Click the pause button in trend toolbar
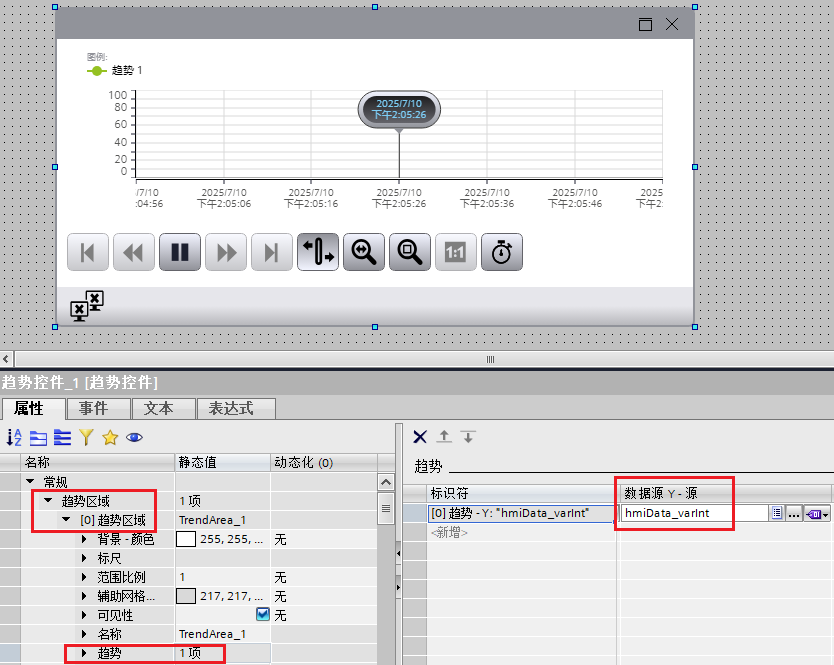This screenshot has height=665, width=834. click(x=180, y=253)
